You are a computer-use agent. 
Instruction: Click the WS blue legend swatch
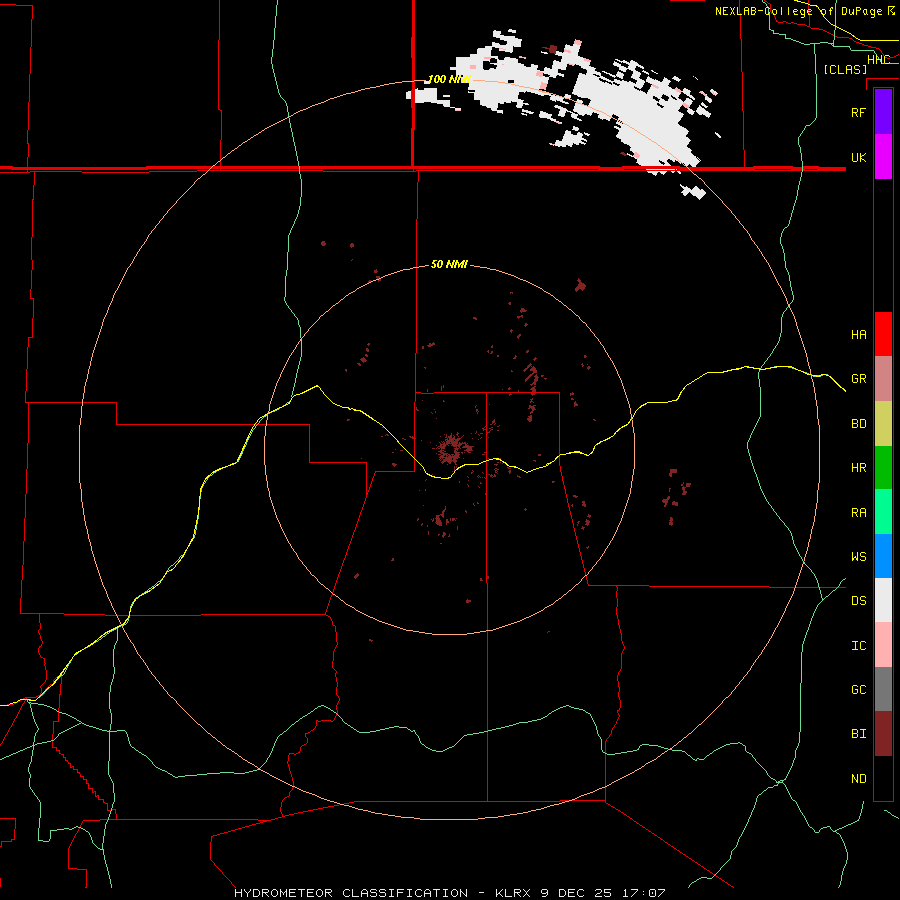coord(883,556)
